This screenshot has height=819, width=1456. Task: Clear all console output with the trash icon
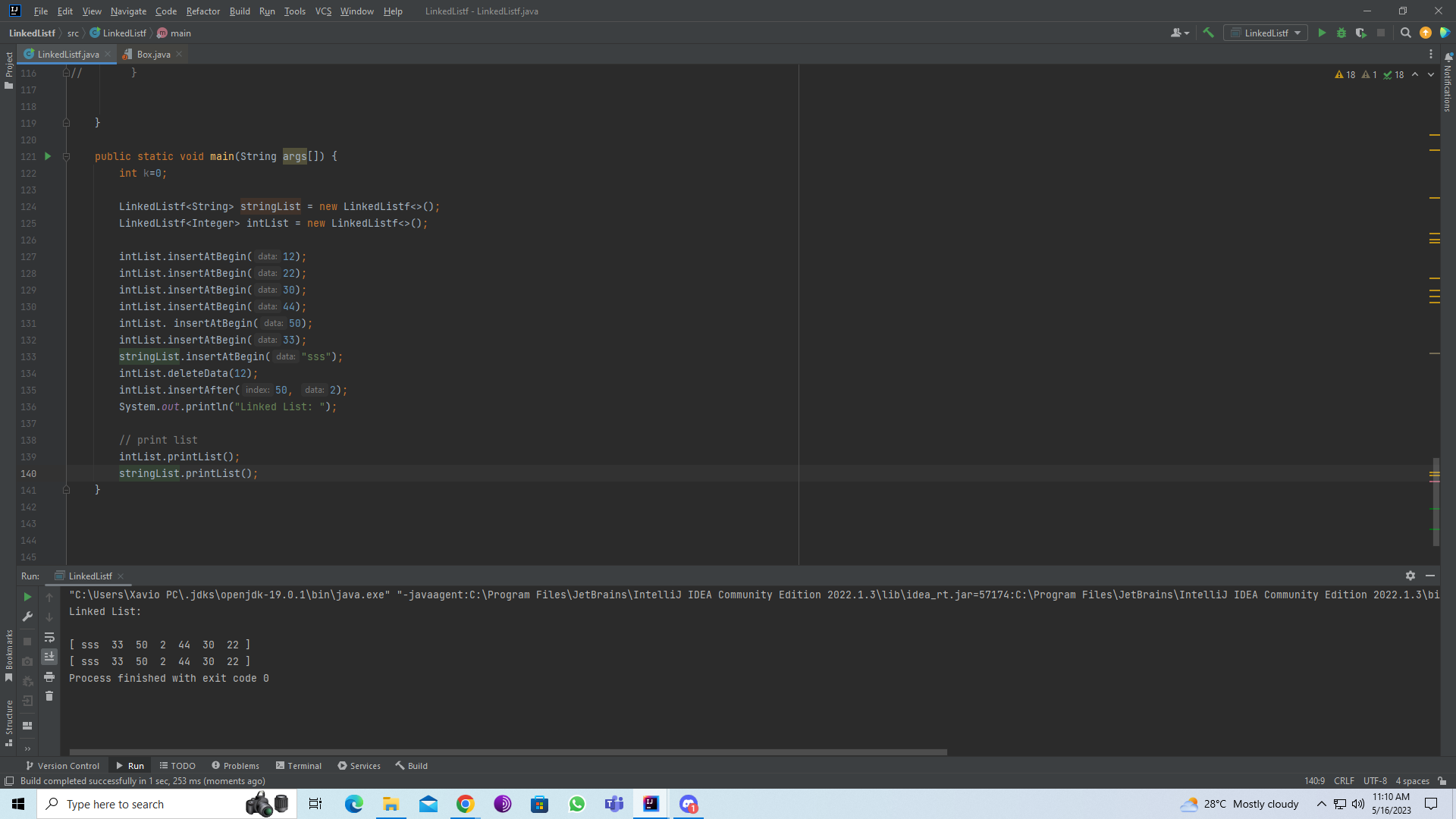49,696
